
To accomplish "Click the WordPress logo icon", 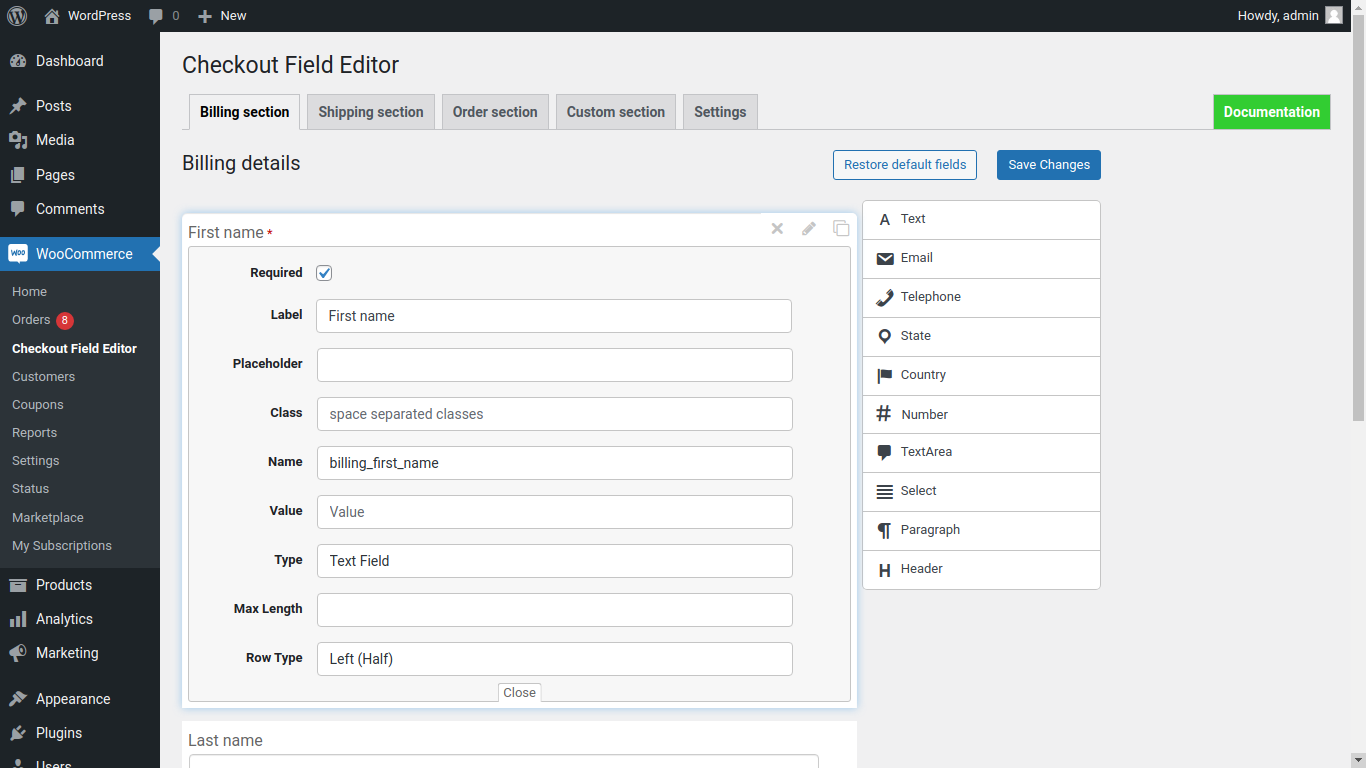I will click(x=17, y=16).
